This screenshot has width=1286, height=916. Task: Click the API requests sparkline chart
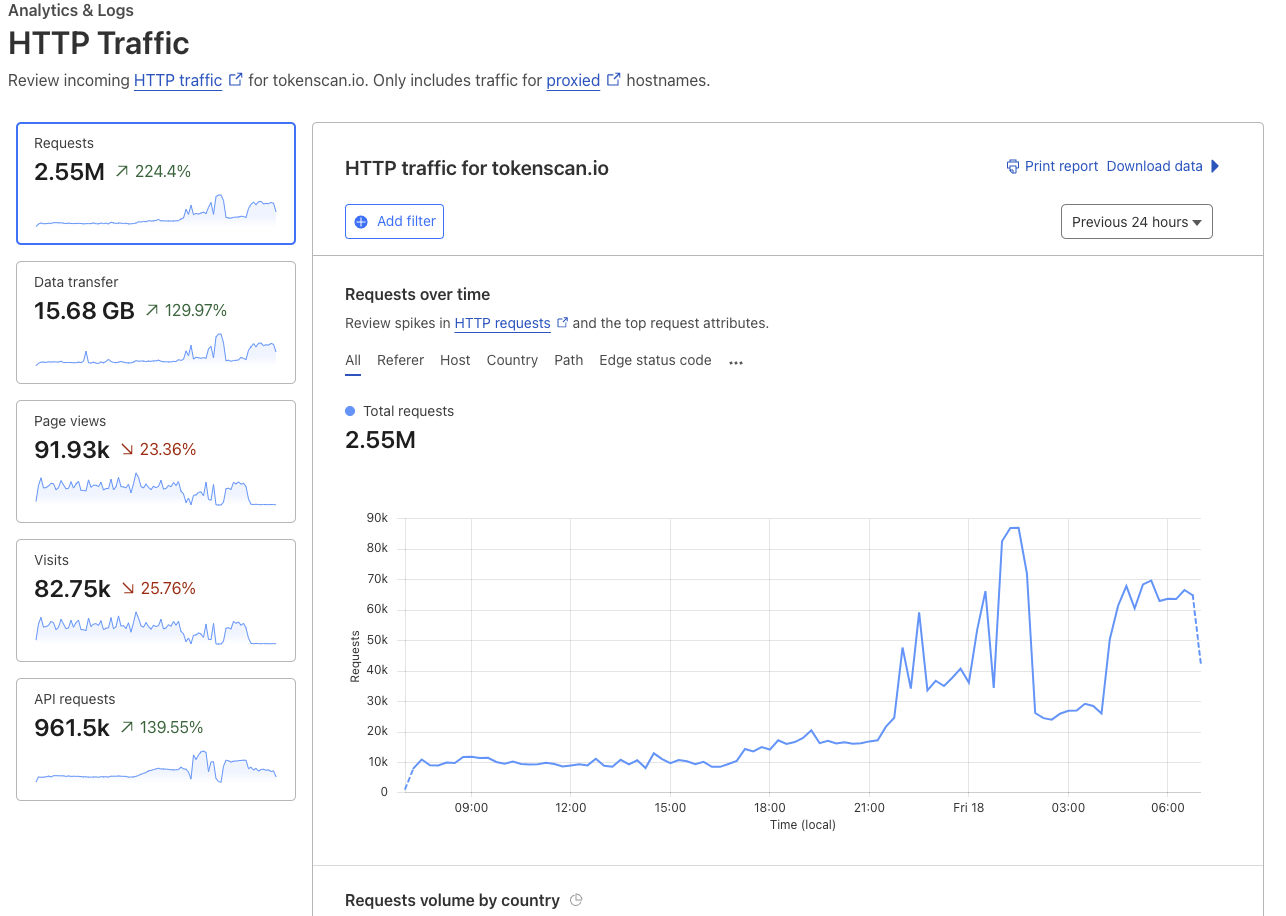156,766
